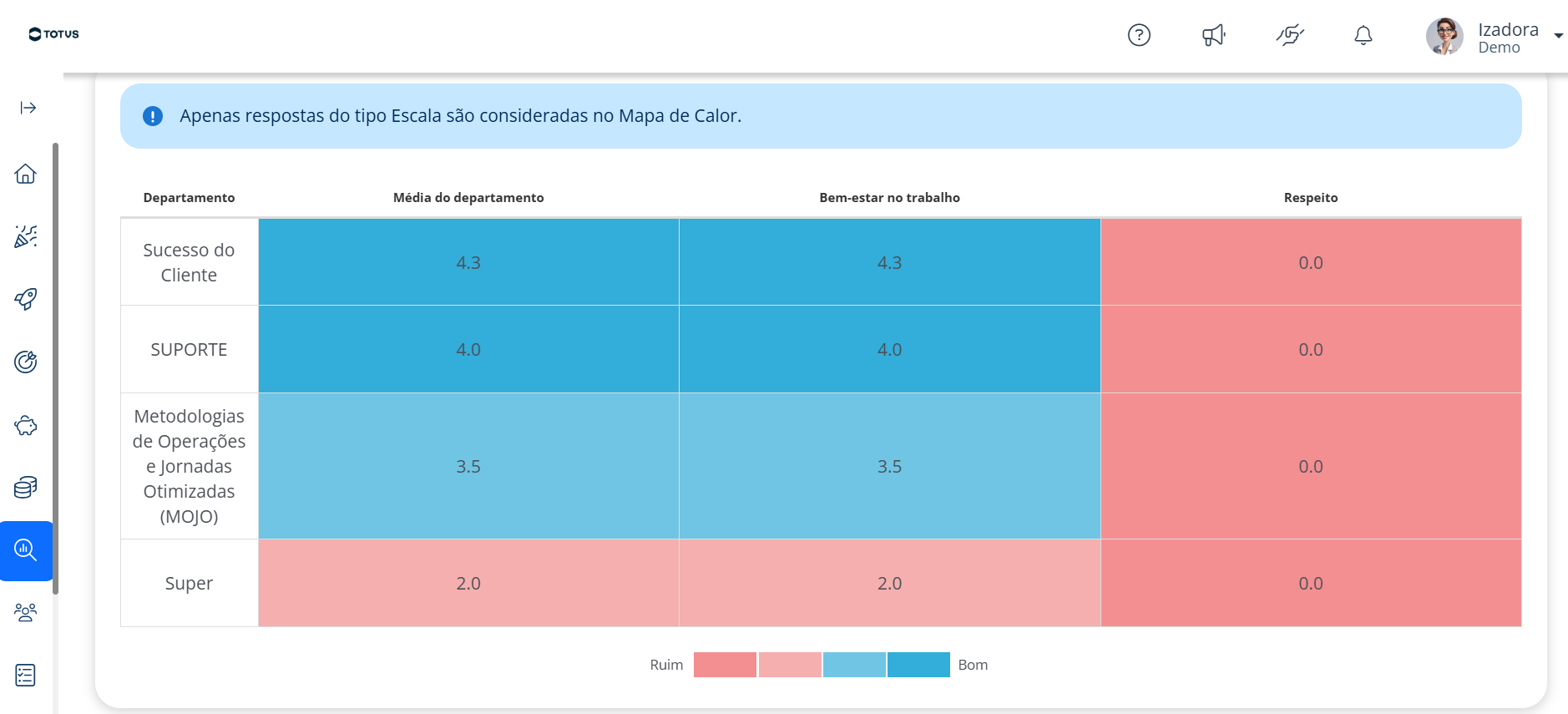The height and width of the screenshot is (714, 1568).
Task: Click the darkest blue Bom legend swatch
Action: coord(918,665)
